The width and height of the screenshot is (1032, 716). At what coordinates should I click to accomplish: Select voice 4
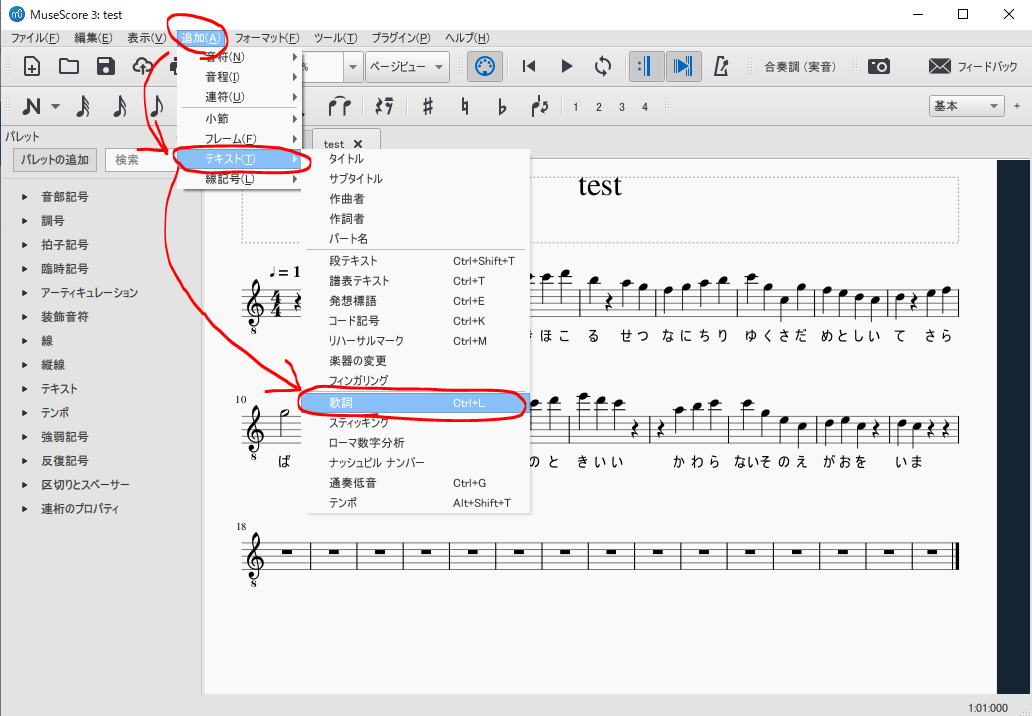point(644,107)
